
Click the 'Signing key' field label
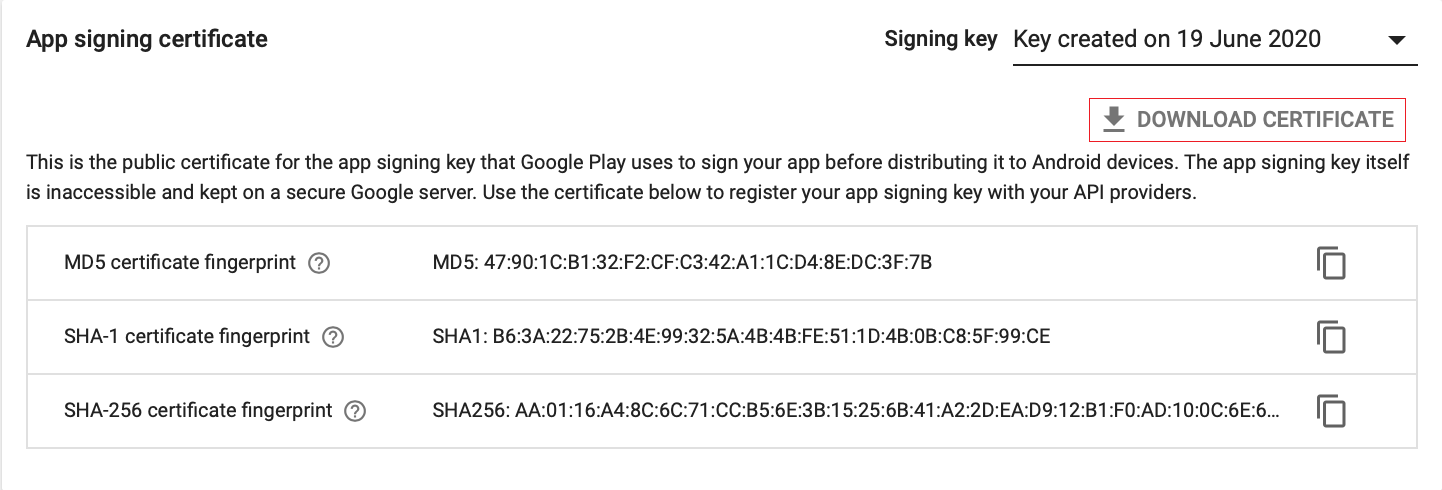click(x=941, y=40)
